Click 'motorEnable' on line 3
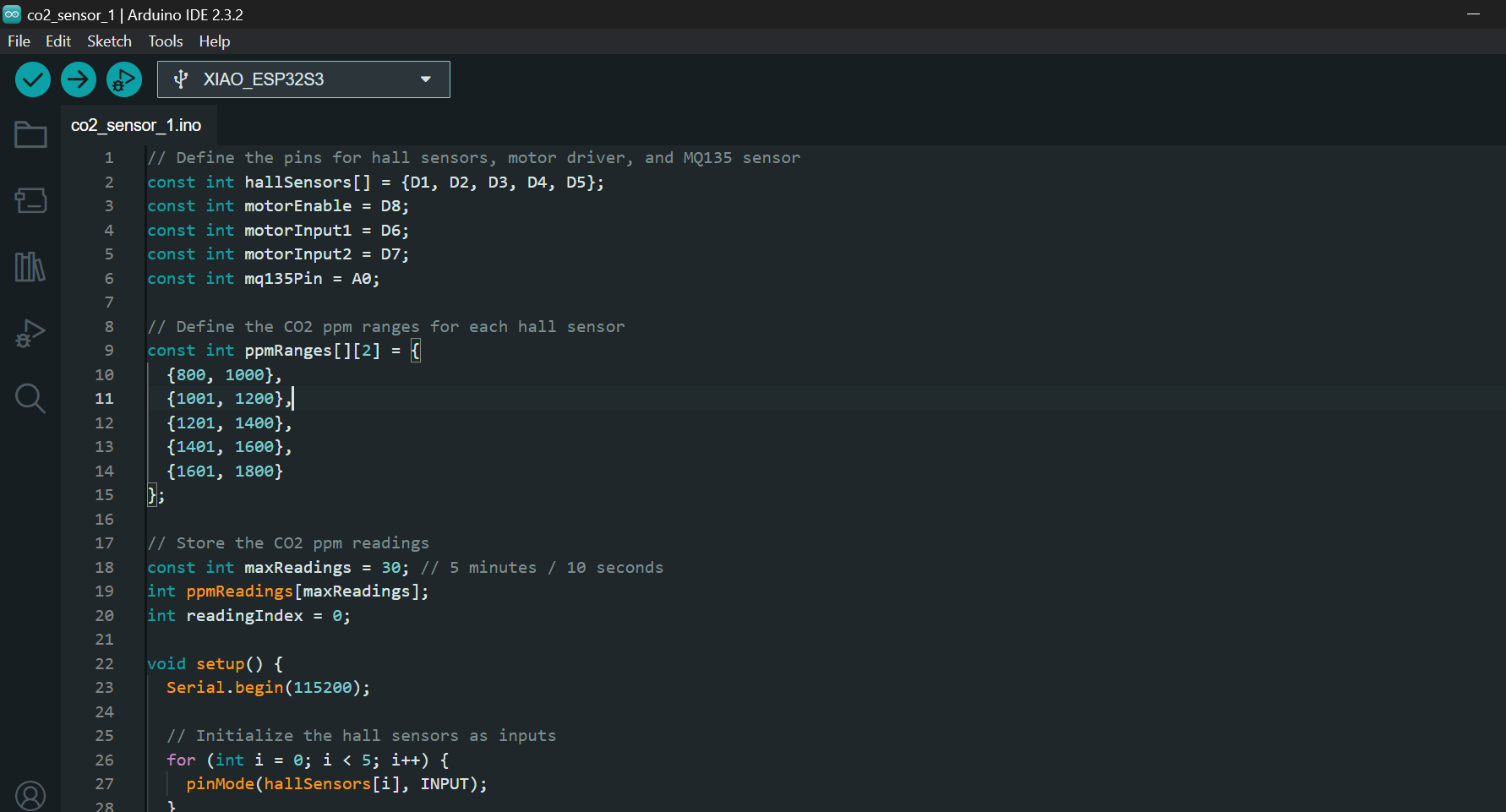This screenshot has width=1506, height=812. tap(297, 206)
